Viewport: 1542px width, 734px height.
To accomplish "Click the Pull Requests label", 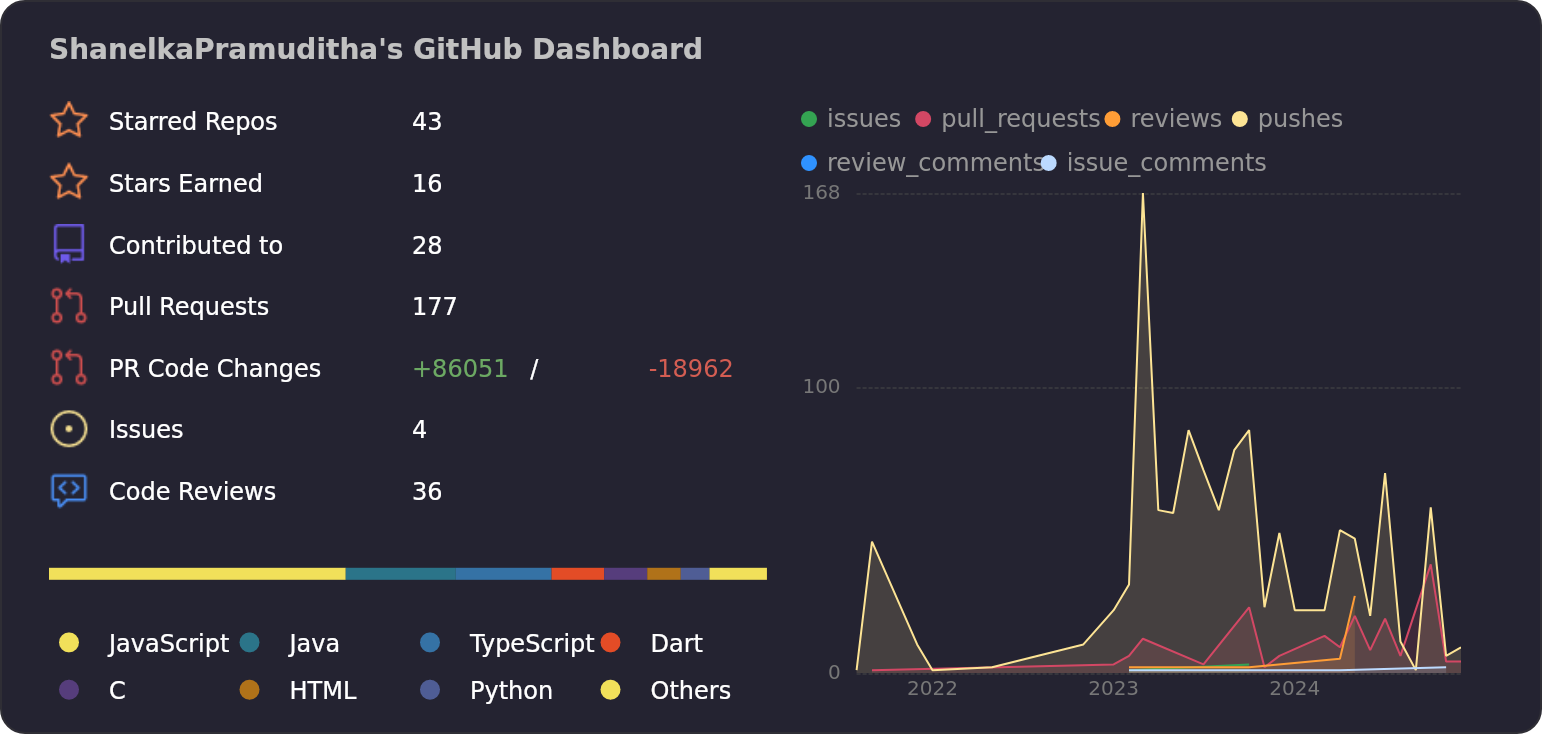I will tap(189, 307).
